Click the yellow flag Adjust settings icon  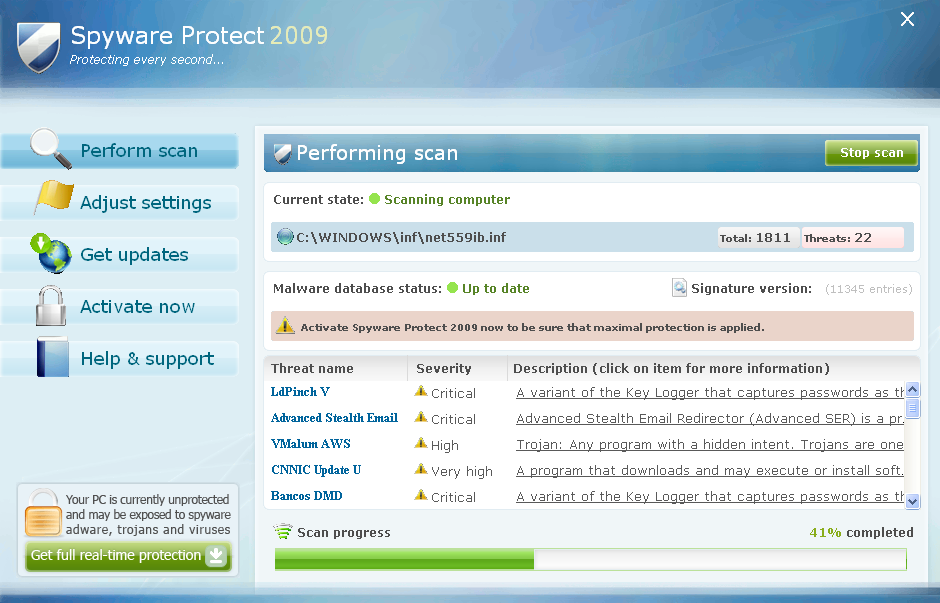pyautogui.click(x=53, y=197)
